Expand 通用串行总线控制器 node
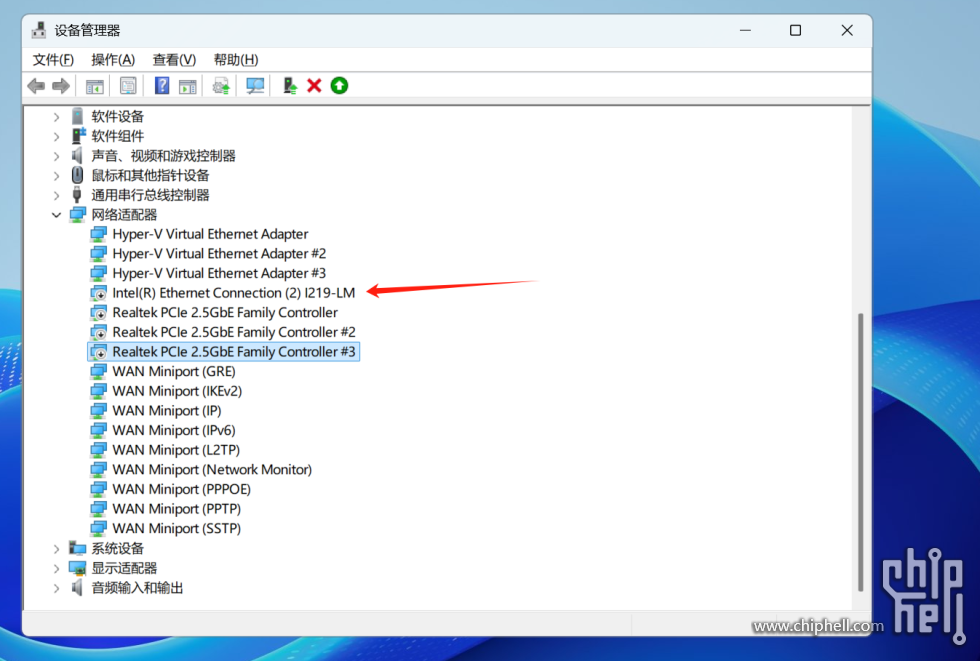 click(x=56, y=196)
